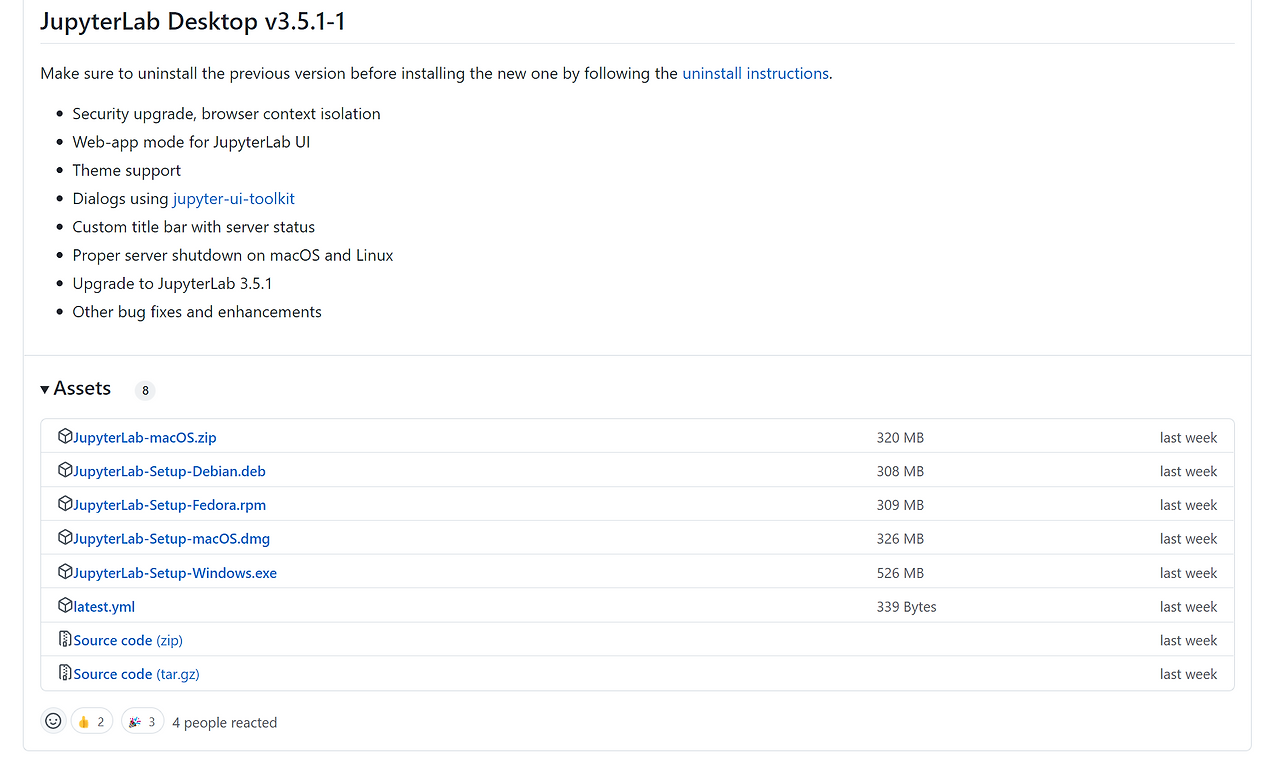The height and width of the screenshot is (770, 1280).
Task: Toggle the thumbs-up reaction
Action: point(91,720)
